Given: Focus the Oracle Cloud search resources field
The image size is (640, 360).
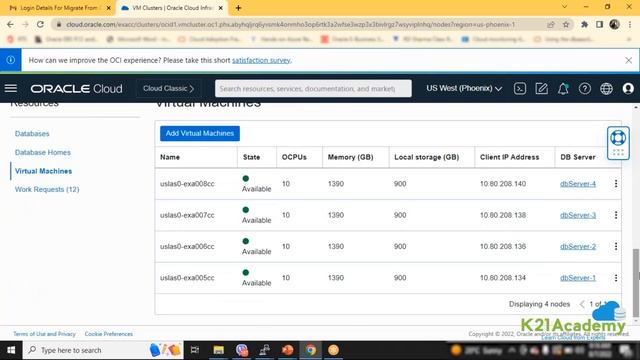Looking at the screenshot, I should pos(313,88).
